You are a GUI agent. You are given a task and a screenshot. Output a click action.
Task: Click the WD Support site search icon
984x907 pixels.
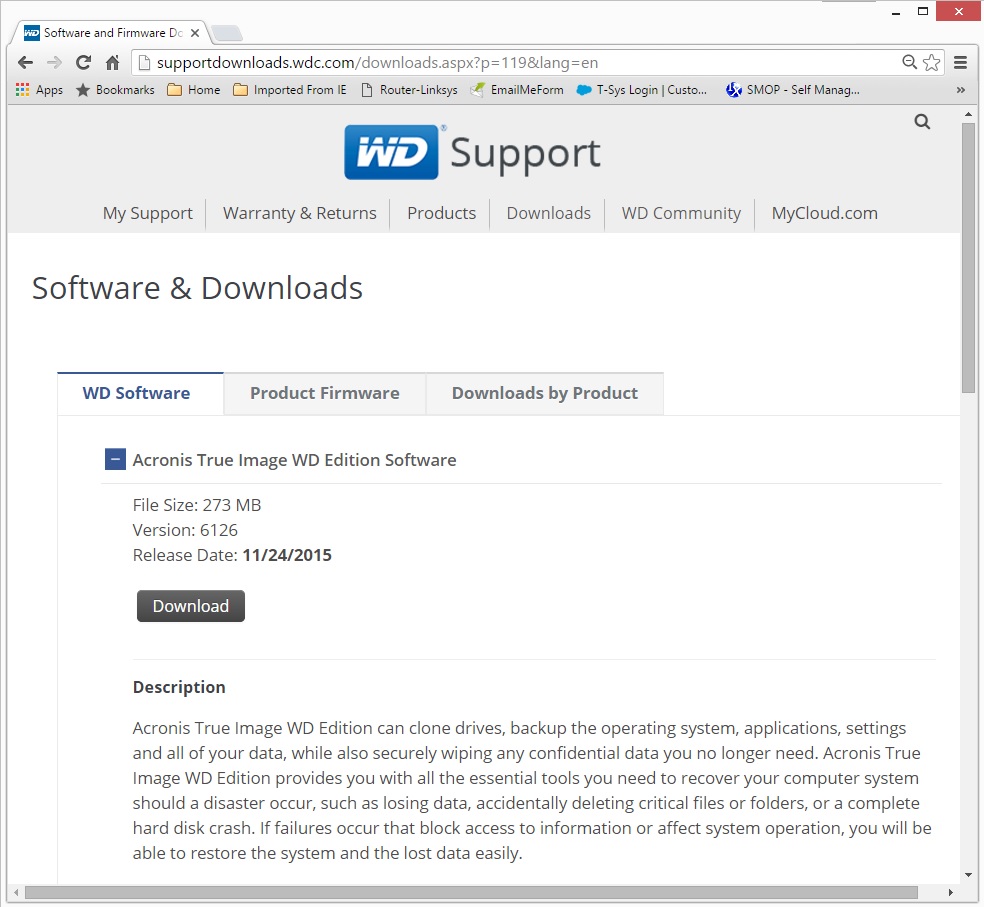click(x=922, y=122)
